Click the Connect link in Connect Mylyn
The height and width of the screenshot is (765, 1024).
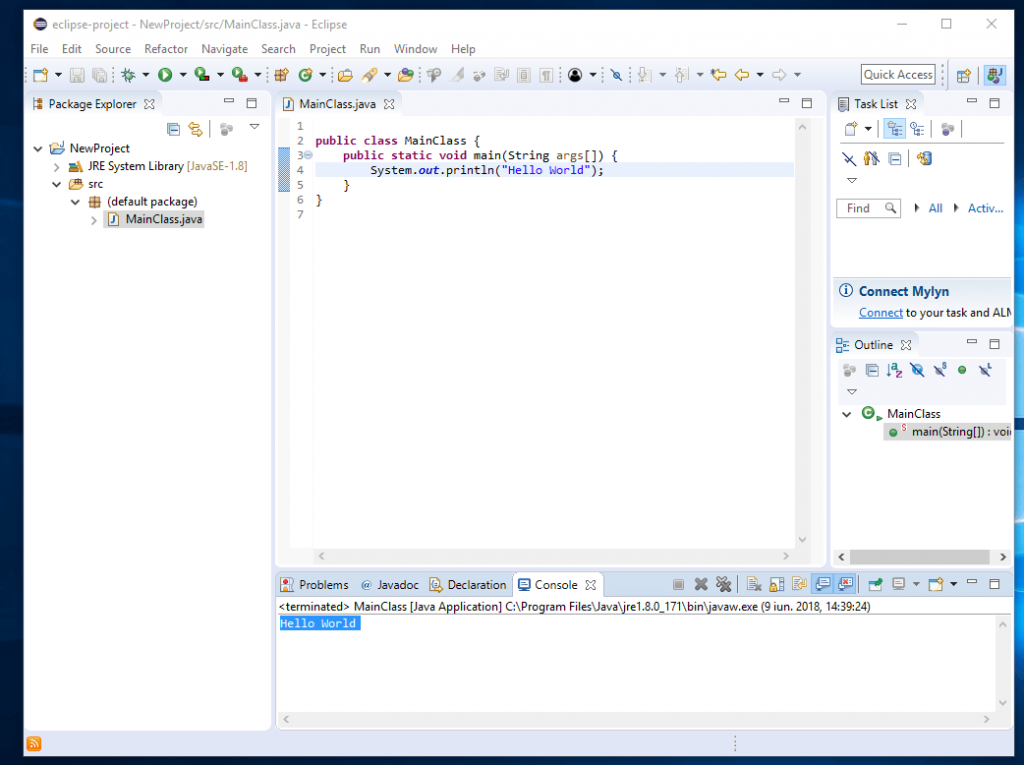[880, 312]
